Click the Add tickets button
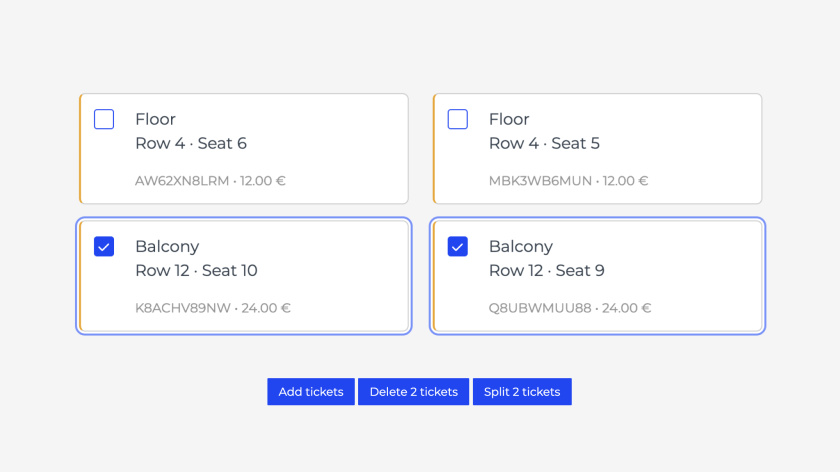This screenshot has height=472, width=840. coord(311,392)
